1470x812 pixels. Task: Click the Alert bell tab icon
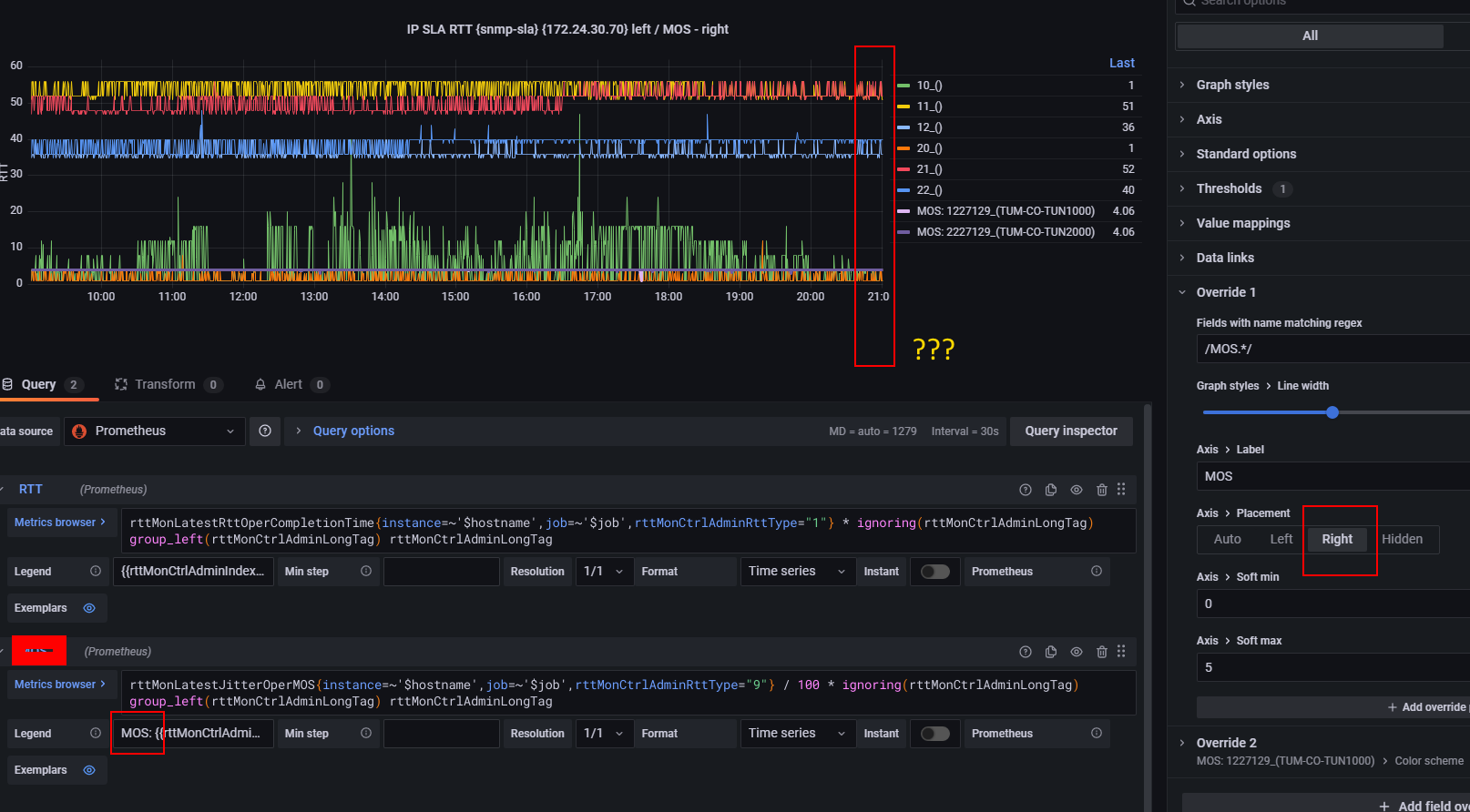260,385
